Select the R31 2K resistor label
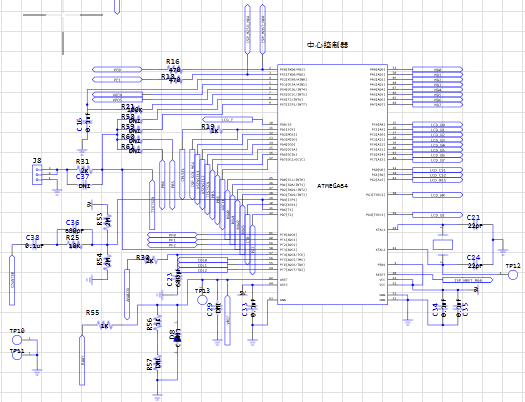Viewport: 525px width, 402px height. coord(84,166)
